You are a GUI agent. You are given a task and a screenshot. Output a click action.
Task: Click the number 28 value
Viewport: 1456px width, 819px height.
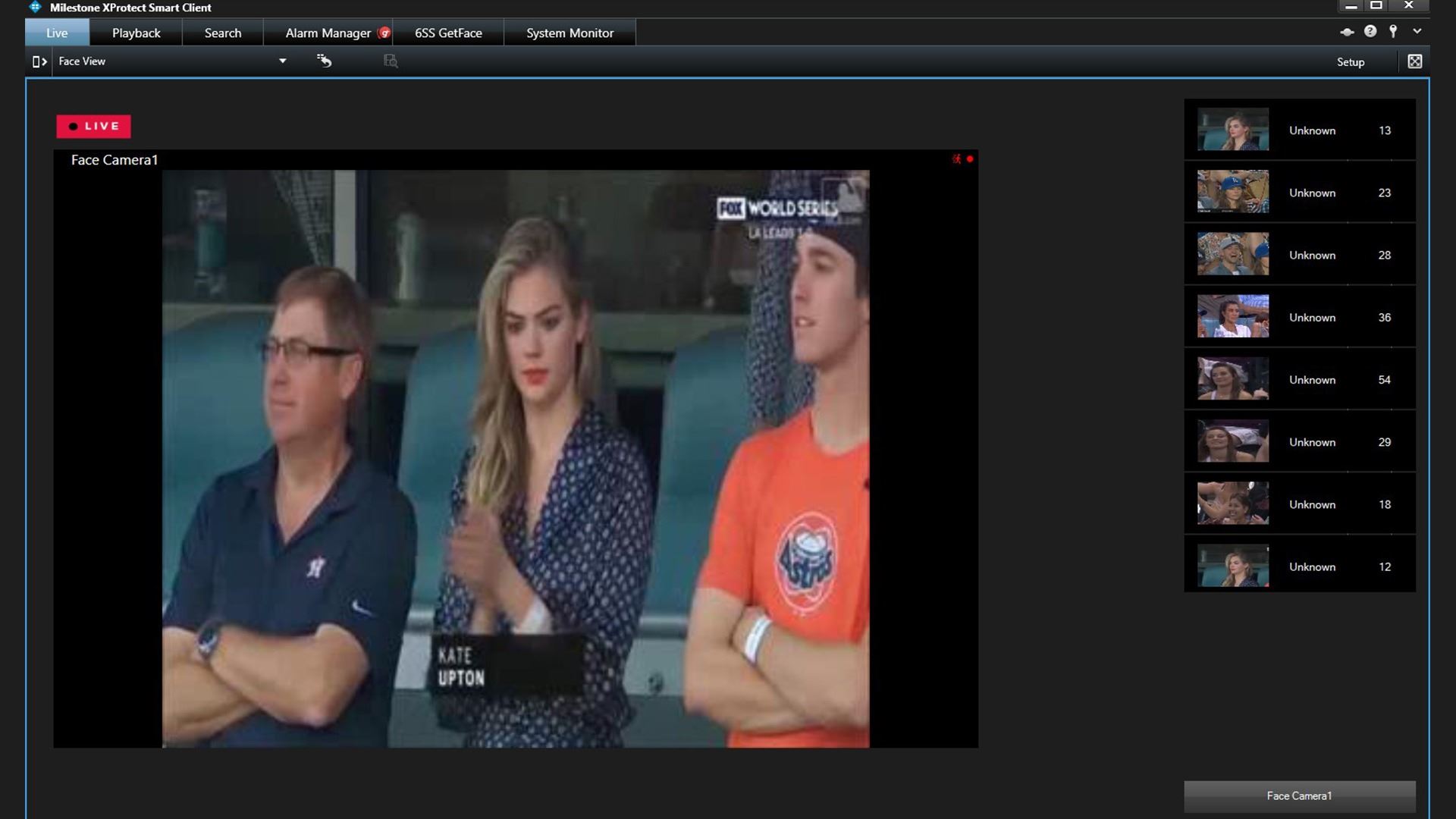point(1384,255)
